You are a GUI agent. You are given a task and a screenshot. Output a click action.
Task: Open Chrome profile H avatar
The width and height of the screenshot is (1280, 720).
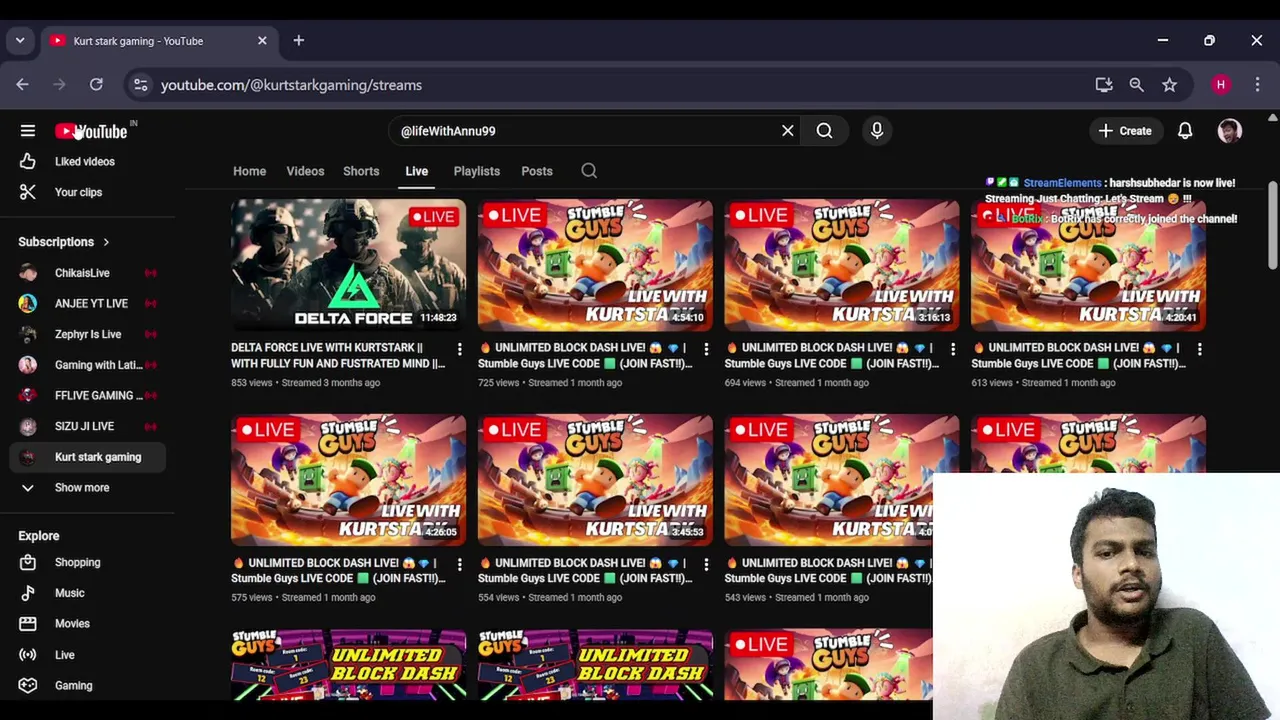point(1221,85)
